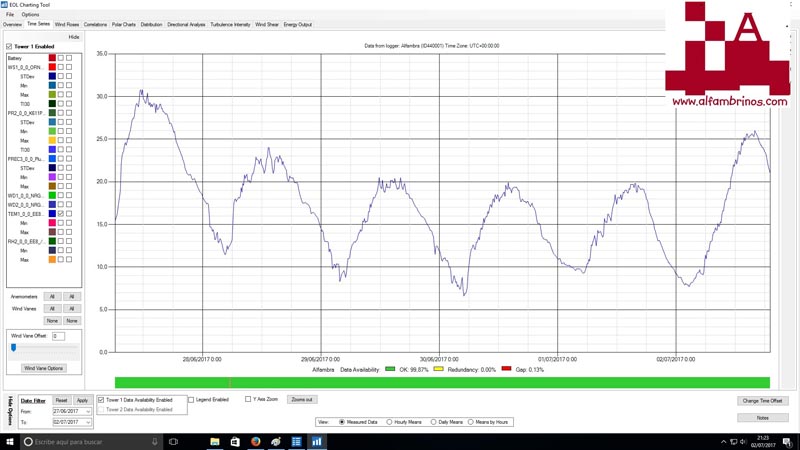Click the Battery red color swatch
The width and height of the screenshot is (800, 450).
52,58
